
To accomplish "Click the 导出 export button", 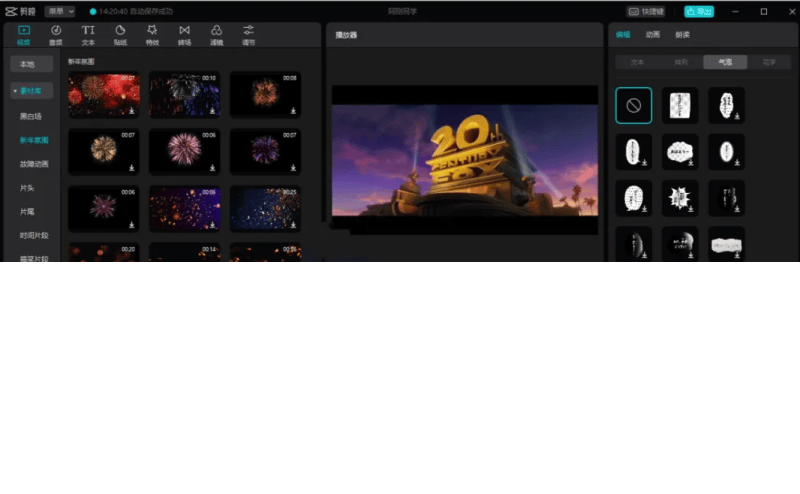I will pos(699,11).
